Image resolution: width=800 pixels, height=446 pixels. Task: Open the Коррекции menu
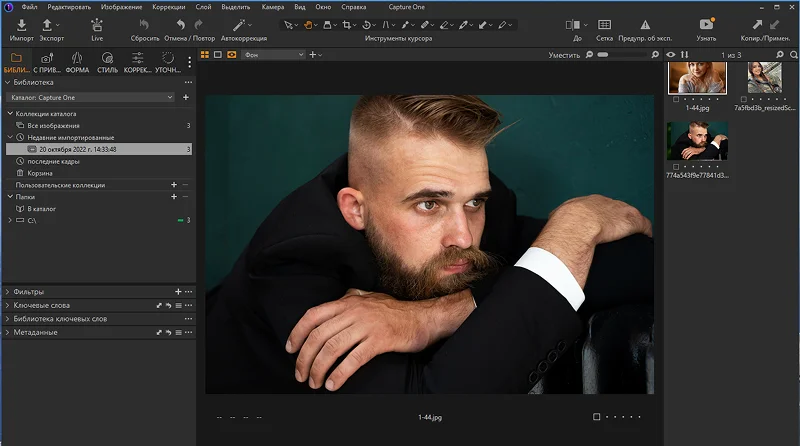[168, 7]
